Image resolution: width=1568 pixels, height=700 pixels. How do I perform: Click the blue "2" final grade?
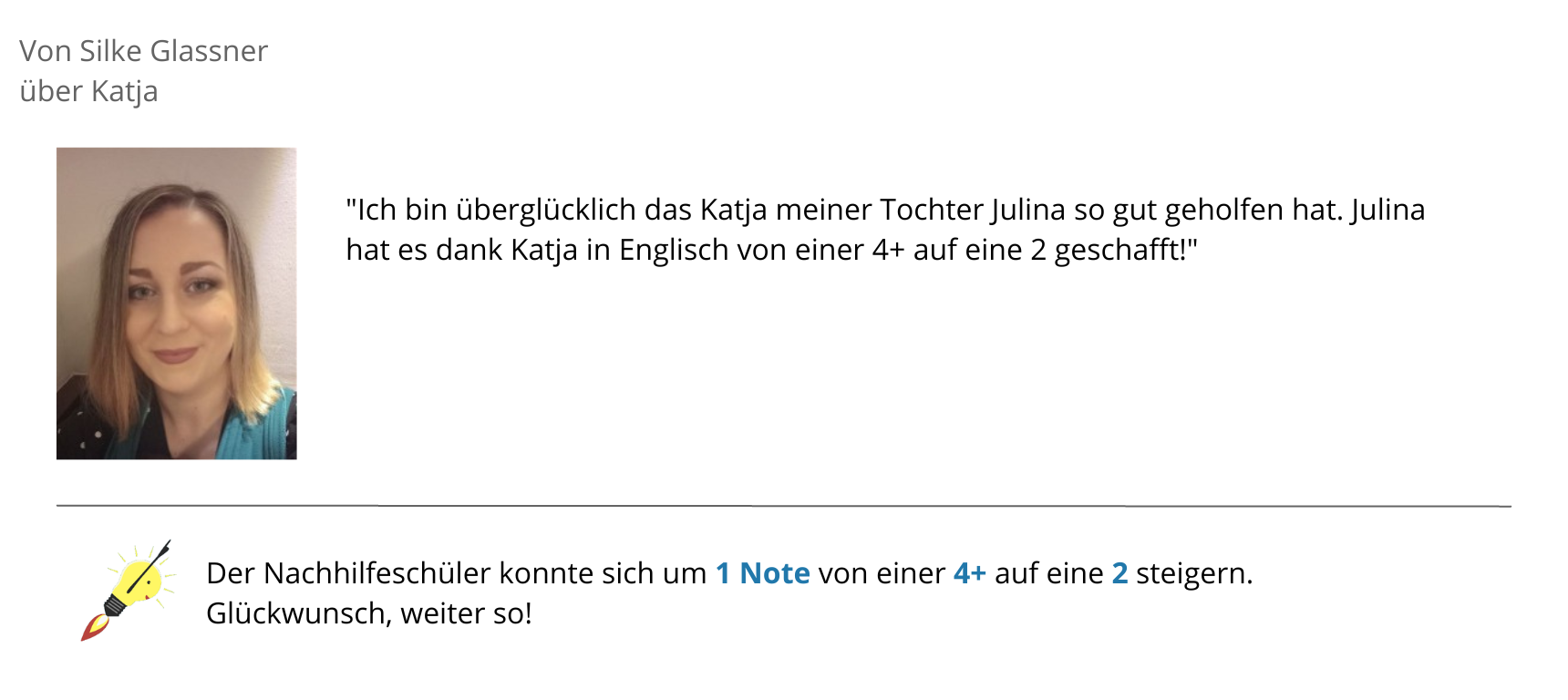tap(1120, 573)
